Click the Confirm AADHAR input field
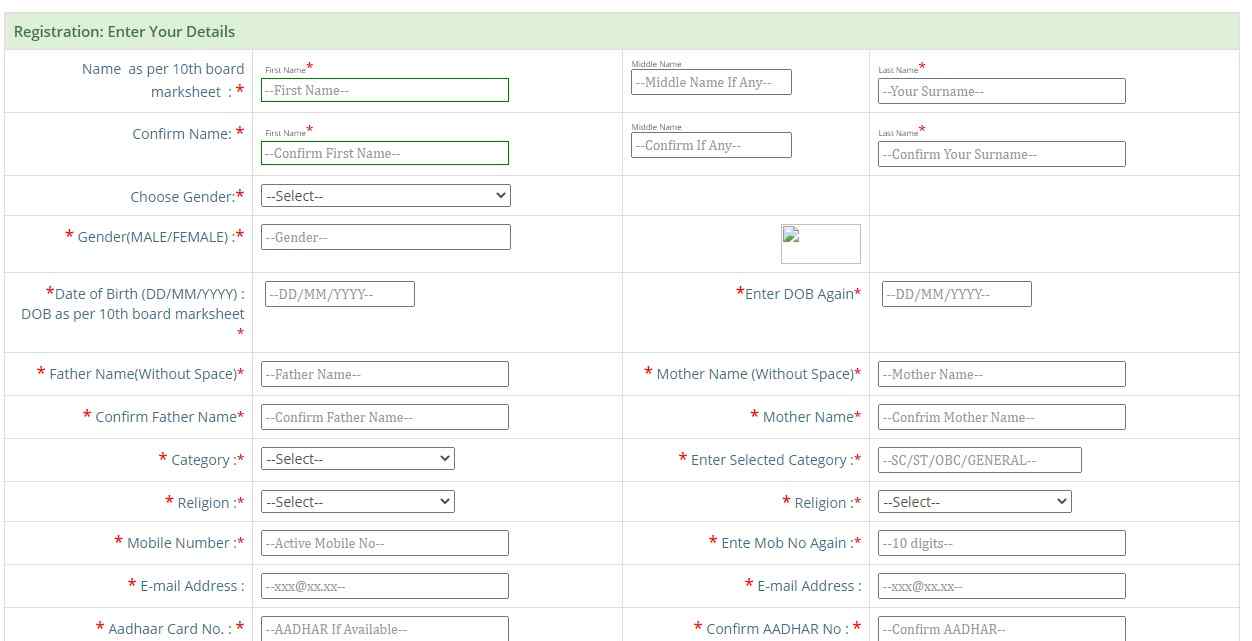Image resolution: width=1252 pixels, height=641 pixels. 1001,629
